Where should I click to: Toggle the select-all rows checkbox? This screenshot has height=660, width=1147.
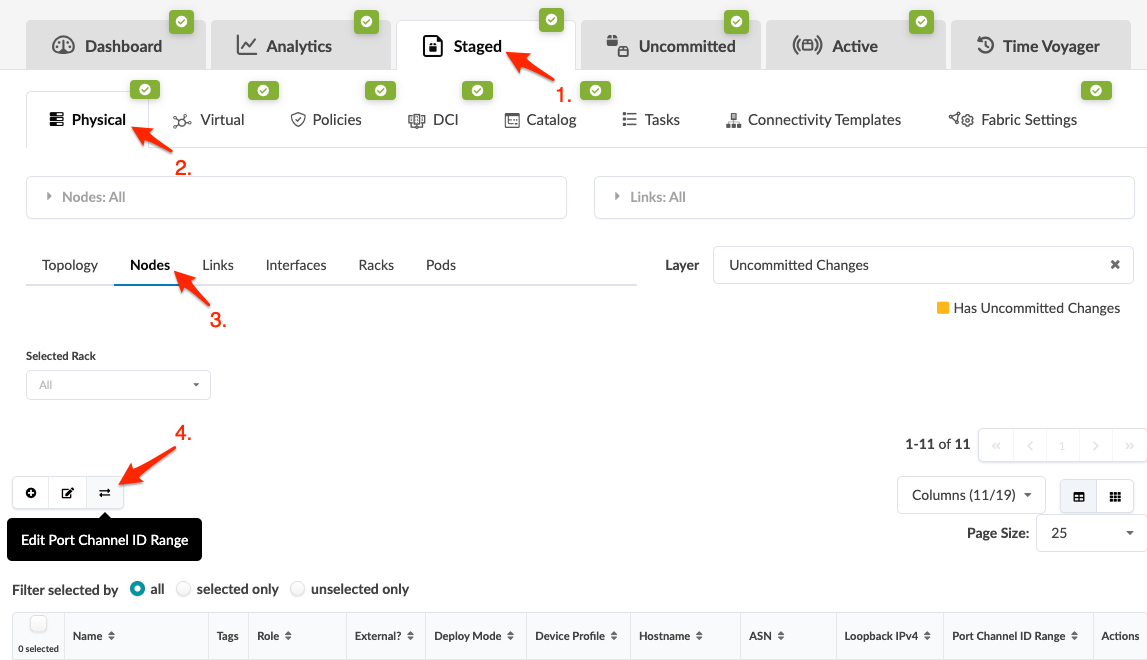(x=38, y=624)
